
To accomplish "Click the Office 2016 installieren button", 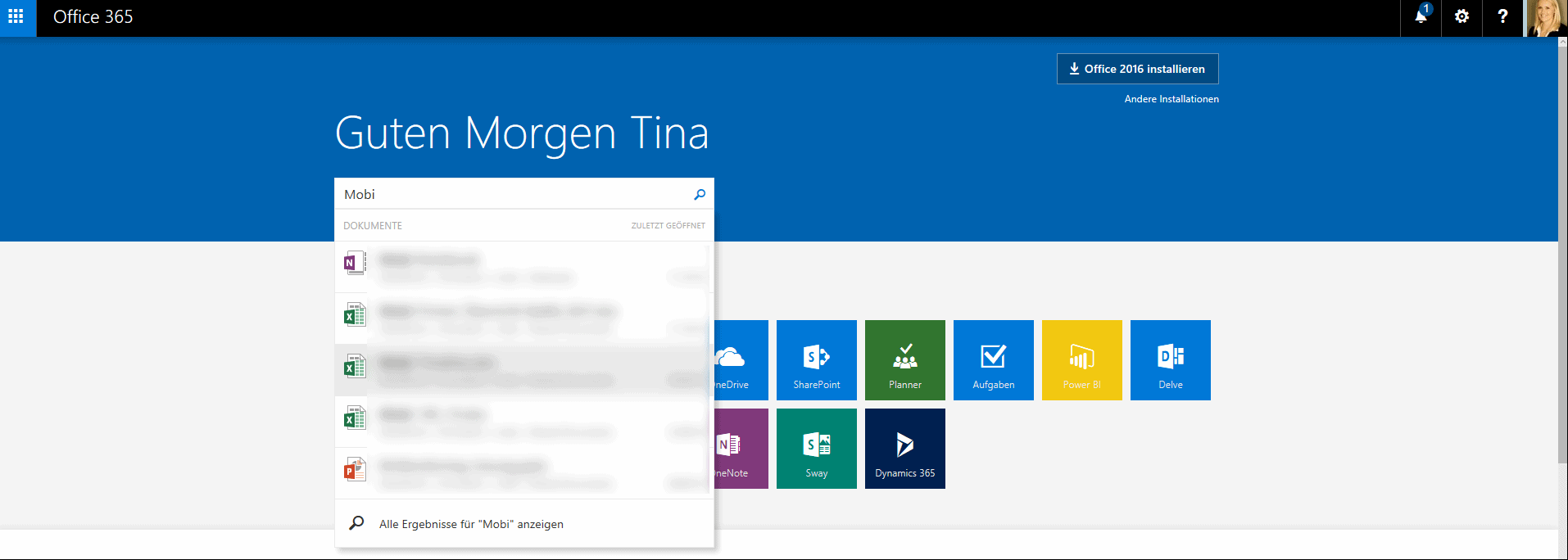I will click(1137, 69).
